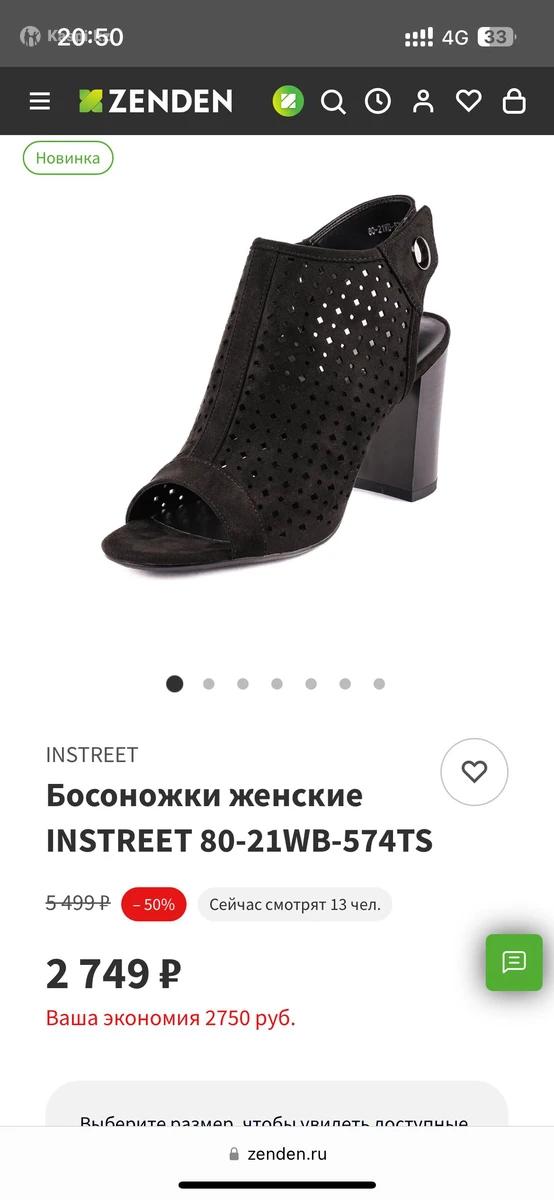
Task: Open favorites heart in header
Action: coord(468,101)
